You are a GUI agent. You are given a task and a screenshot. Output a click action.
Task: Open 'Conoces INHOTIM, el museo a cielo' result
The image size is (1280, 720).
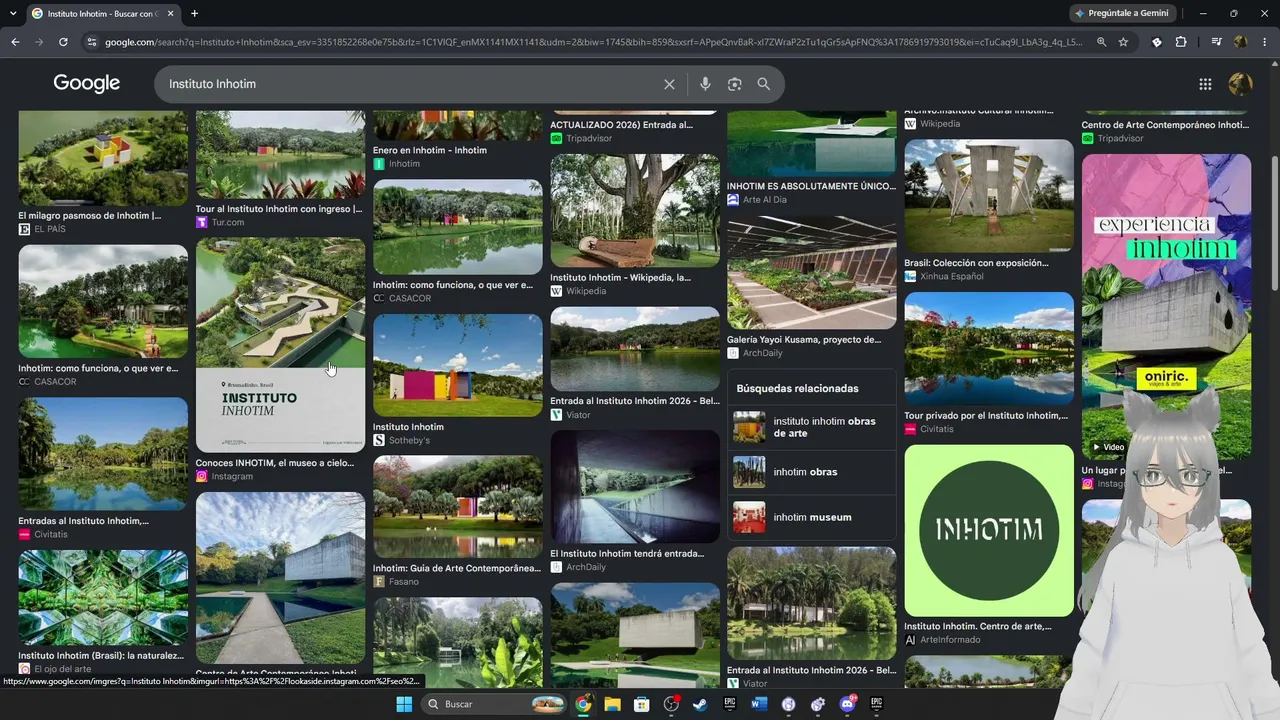[x=275, y=463]
